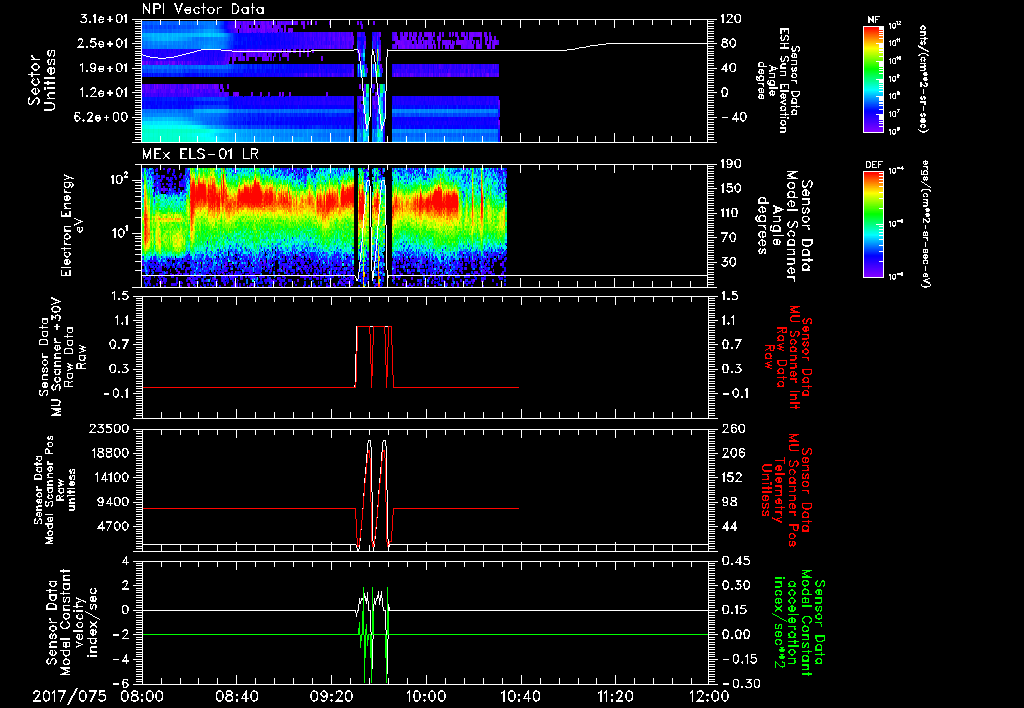Click the 4700 scanner position tick
The image size is (1024, 708).
point(113,526)
